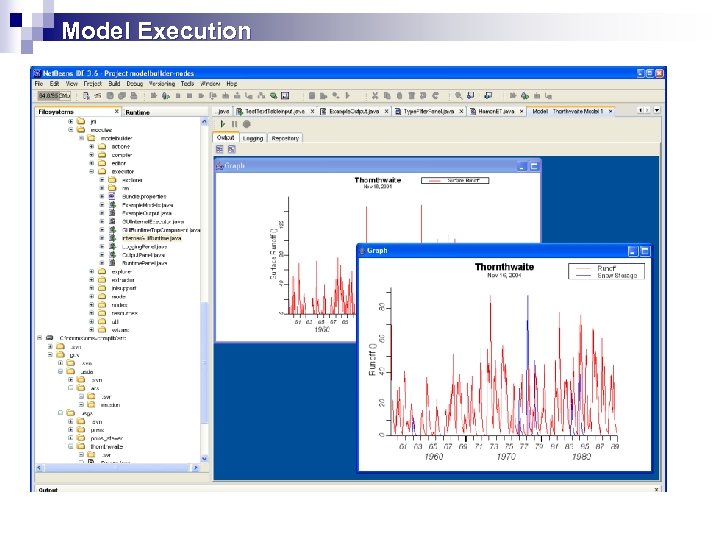
Task: Click the Copy toolbar icon
Action: pyautogui.click(x=387, y=96)
